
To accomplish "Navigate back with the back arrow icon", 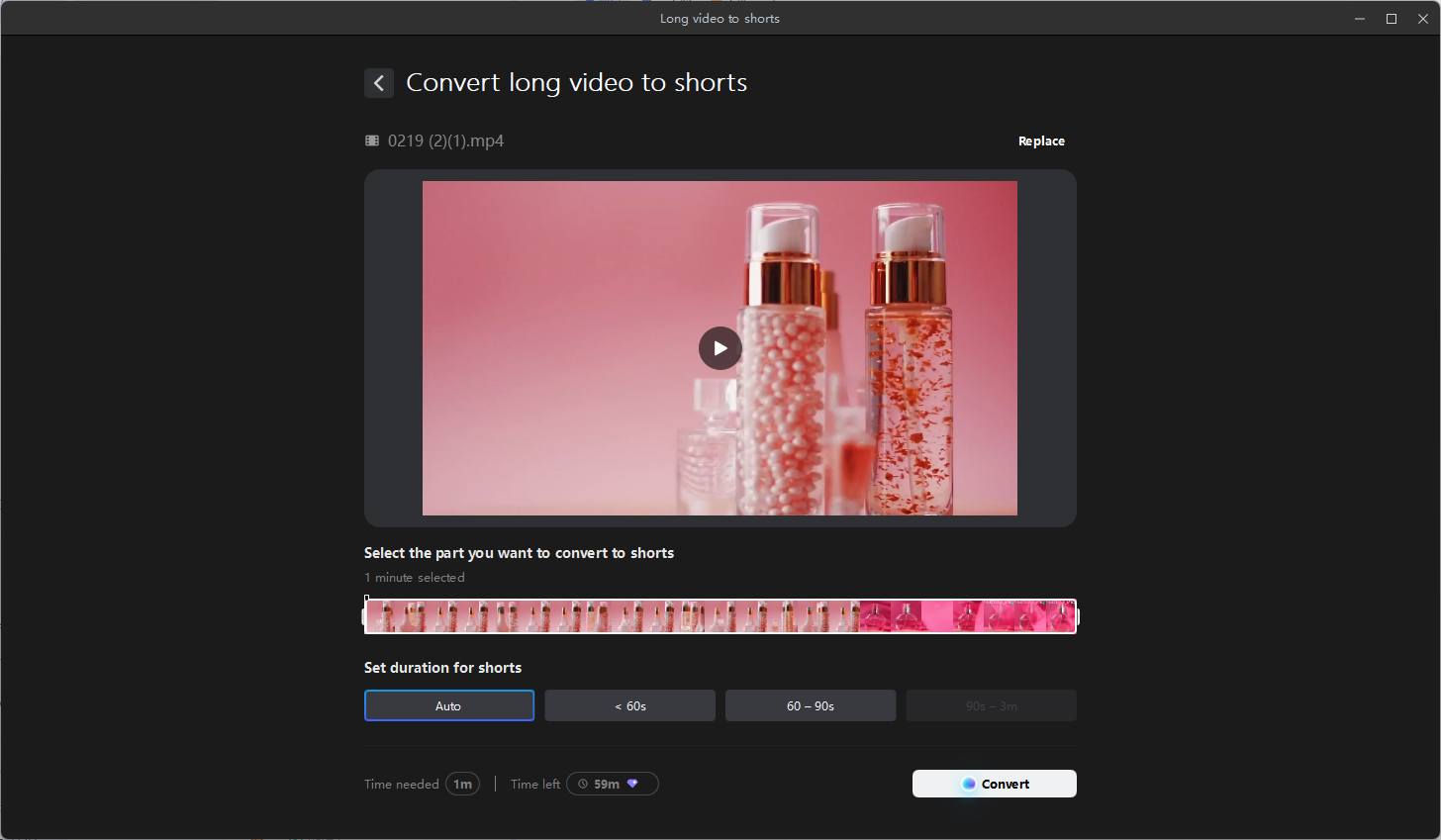I will 379,83.
